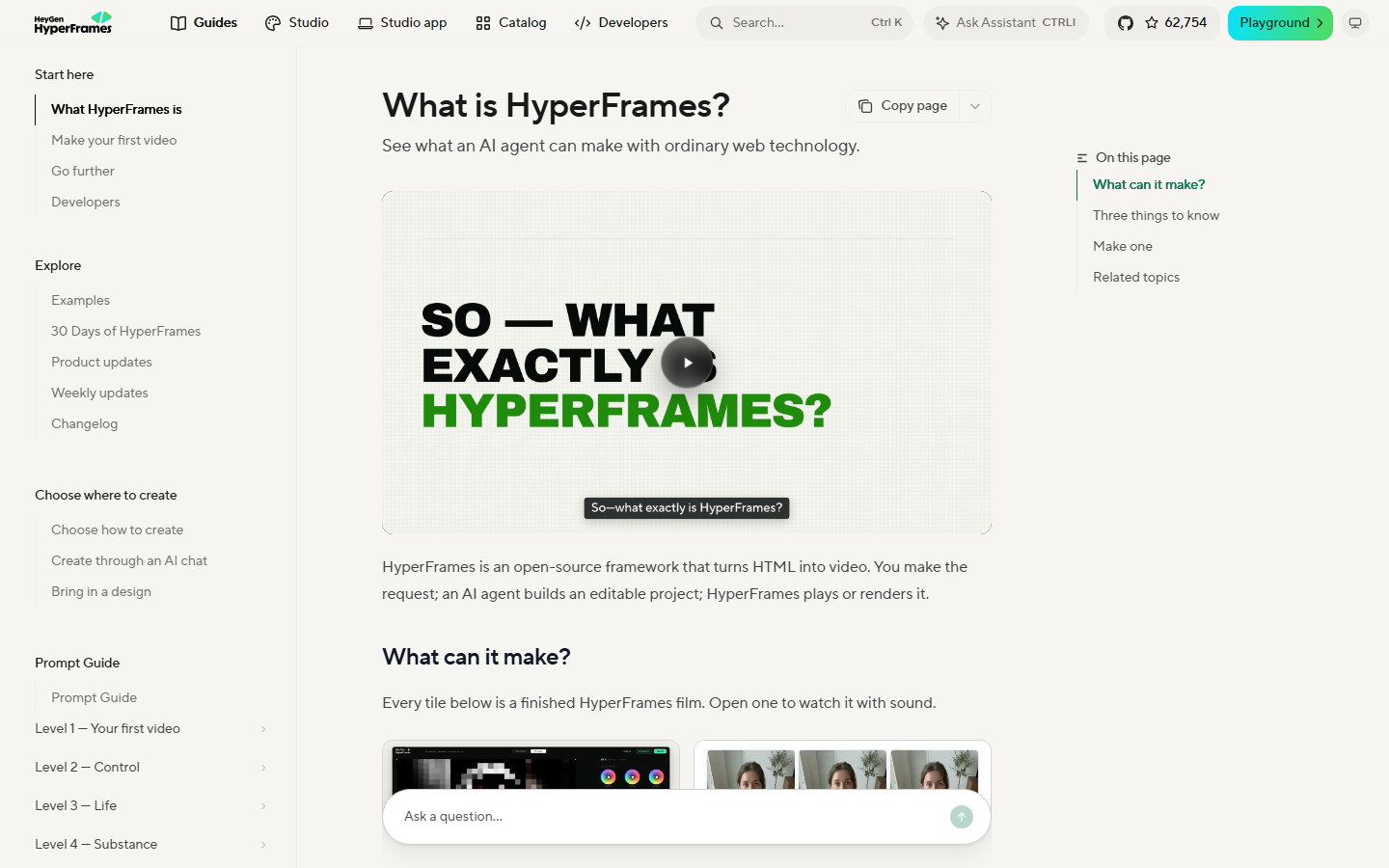Click the Ask a question input
Screen dimensions: 1389x868
pyautogui.click(x=670, y=817)
